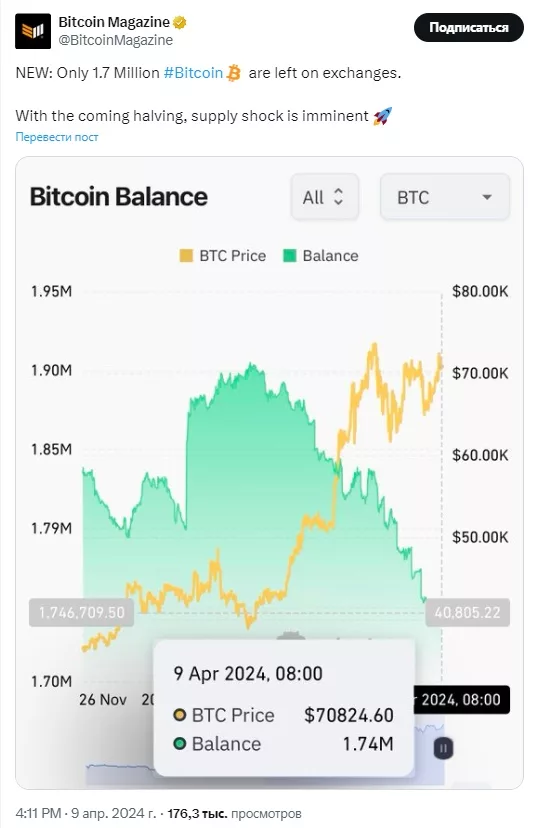The width and height of the screenshot is (534, 828).
Task: Click the BTC dropdown arrow
Action: tap(486, 197)
